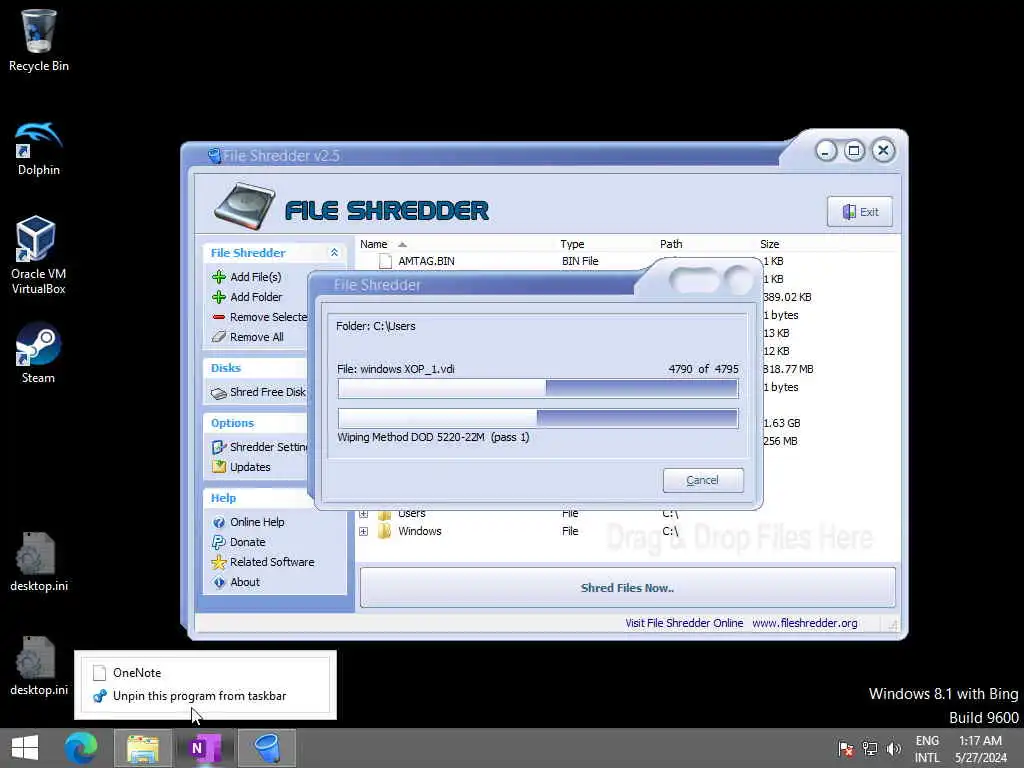
Task: Click the 318.77 MB size entry
Action: point(788,369)
